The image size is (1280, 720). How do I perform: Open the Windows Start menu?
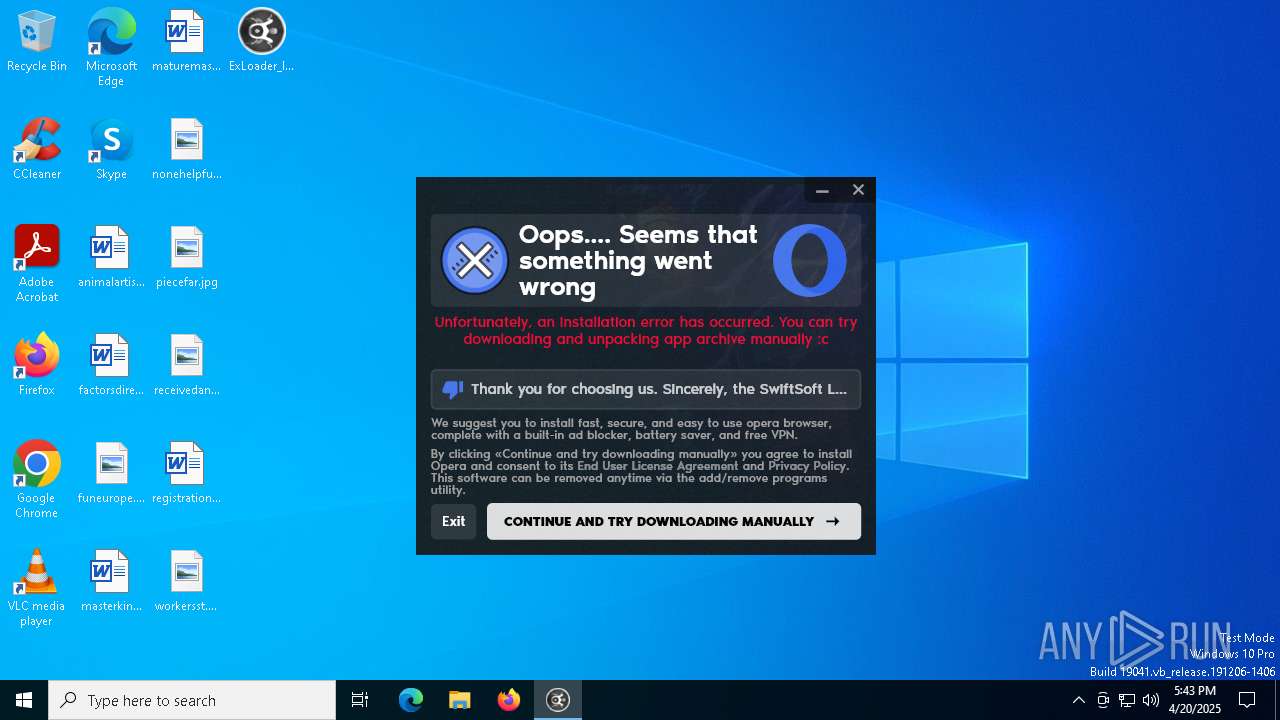[24, 700]
